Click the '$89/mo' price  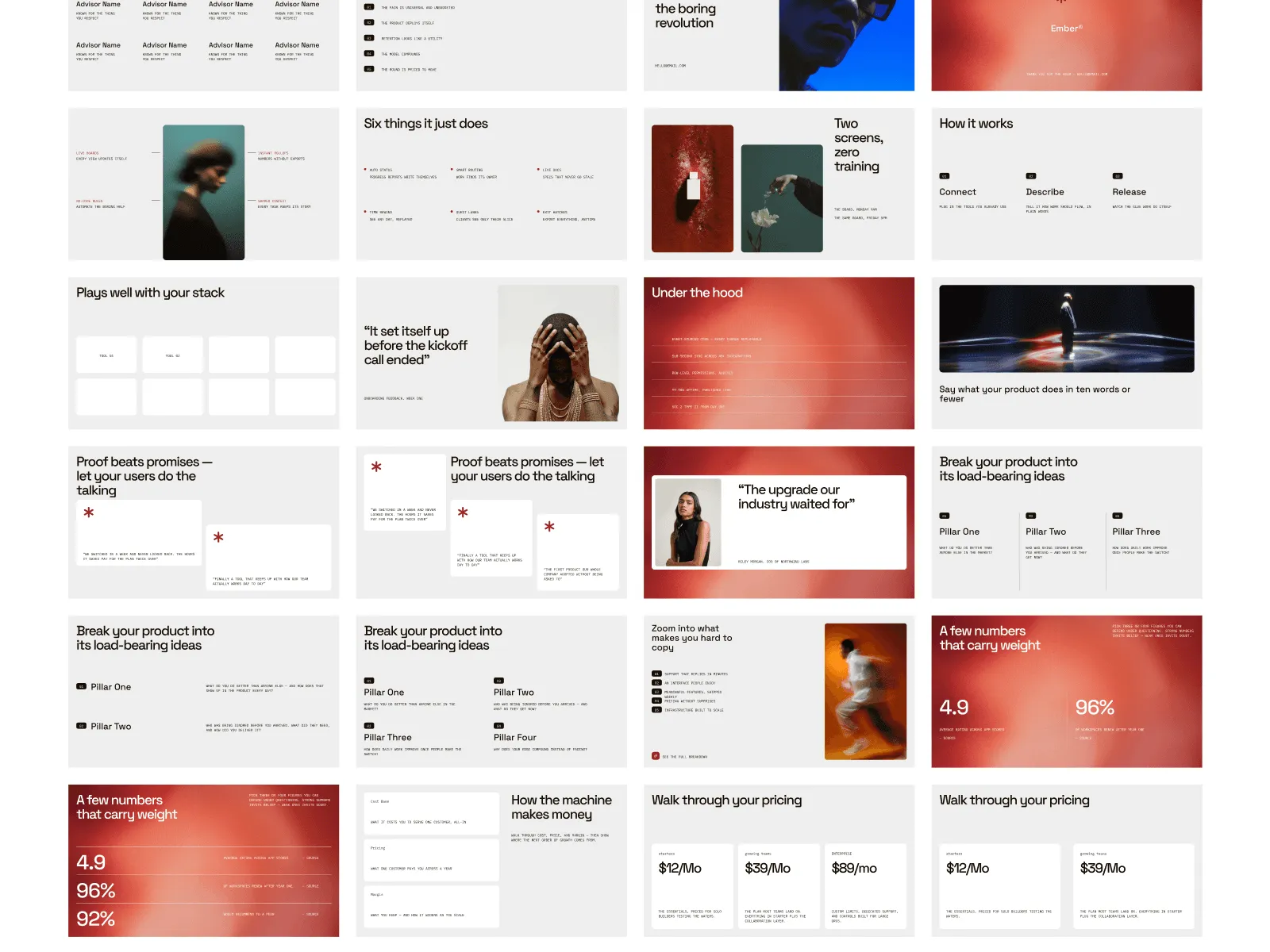coord(854,868)
